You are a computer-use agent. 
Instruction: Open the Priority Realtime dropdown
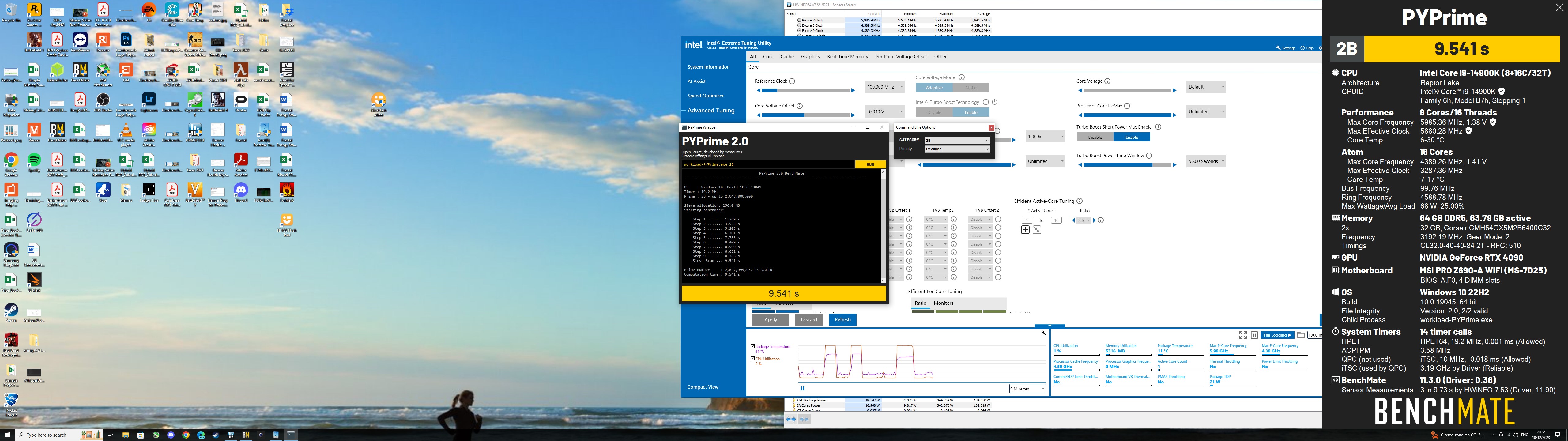click(957, 149)
